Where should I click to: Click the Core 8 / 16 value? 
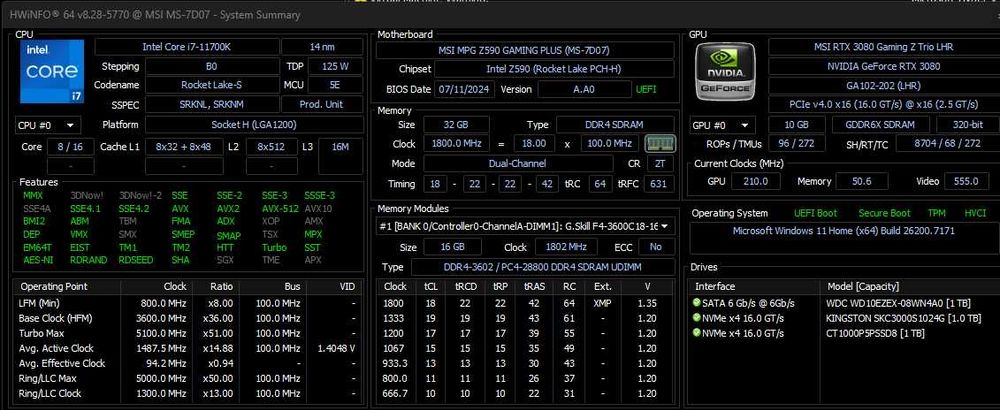click(71, 147)
